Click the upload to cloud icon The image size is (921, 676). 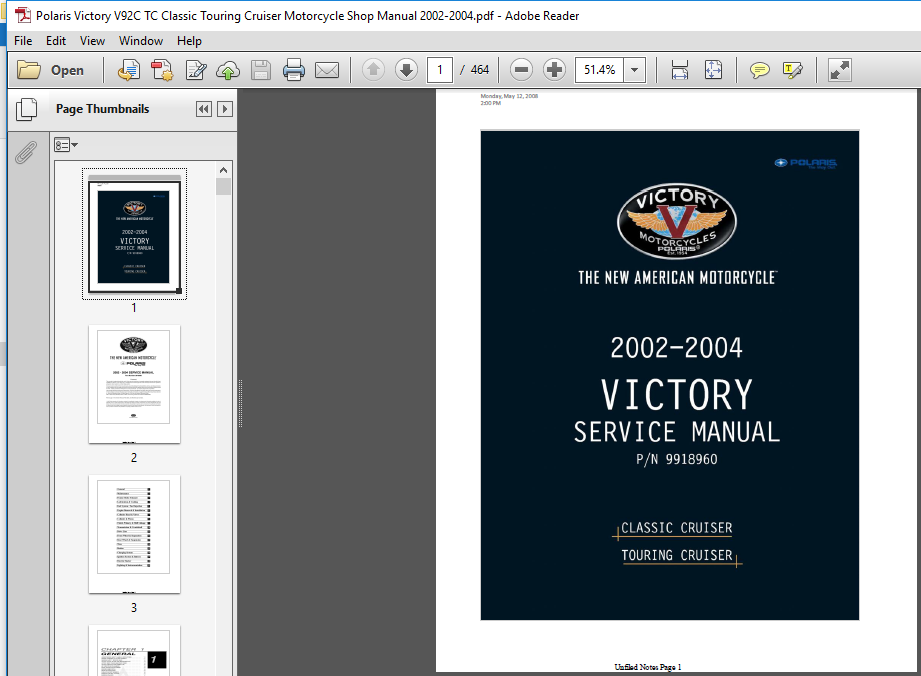point(228,70)
